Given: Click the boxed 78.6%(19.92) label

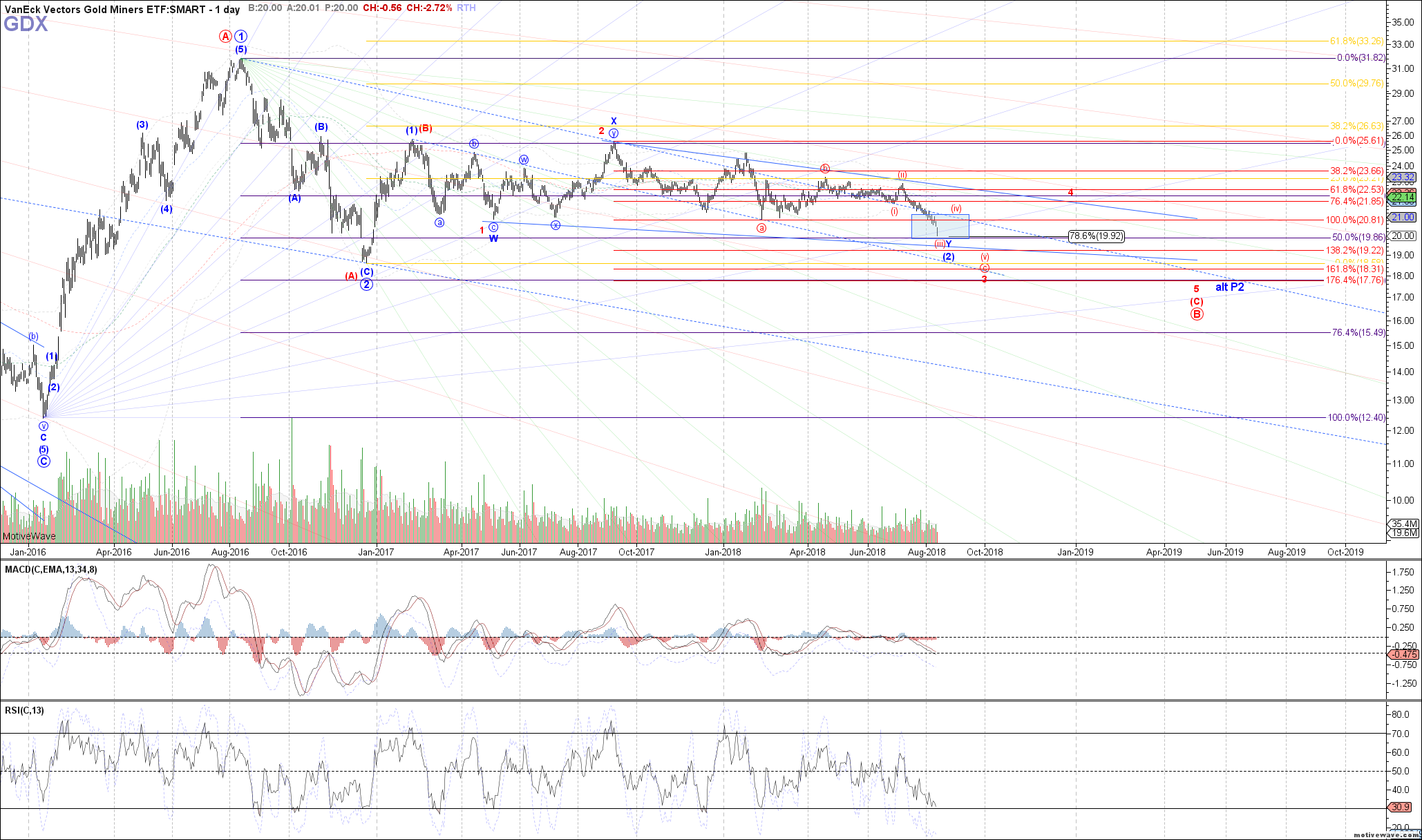Looking at the screenshot, I should tap(1096, 236).
